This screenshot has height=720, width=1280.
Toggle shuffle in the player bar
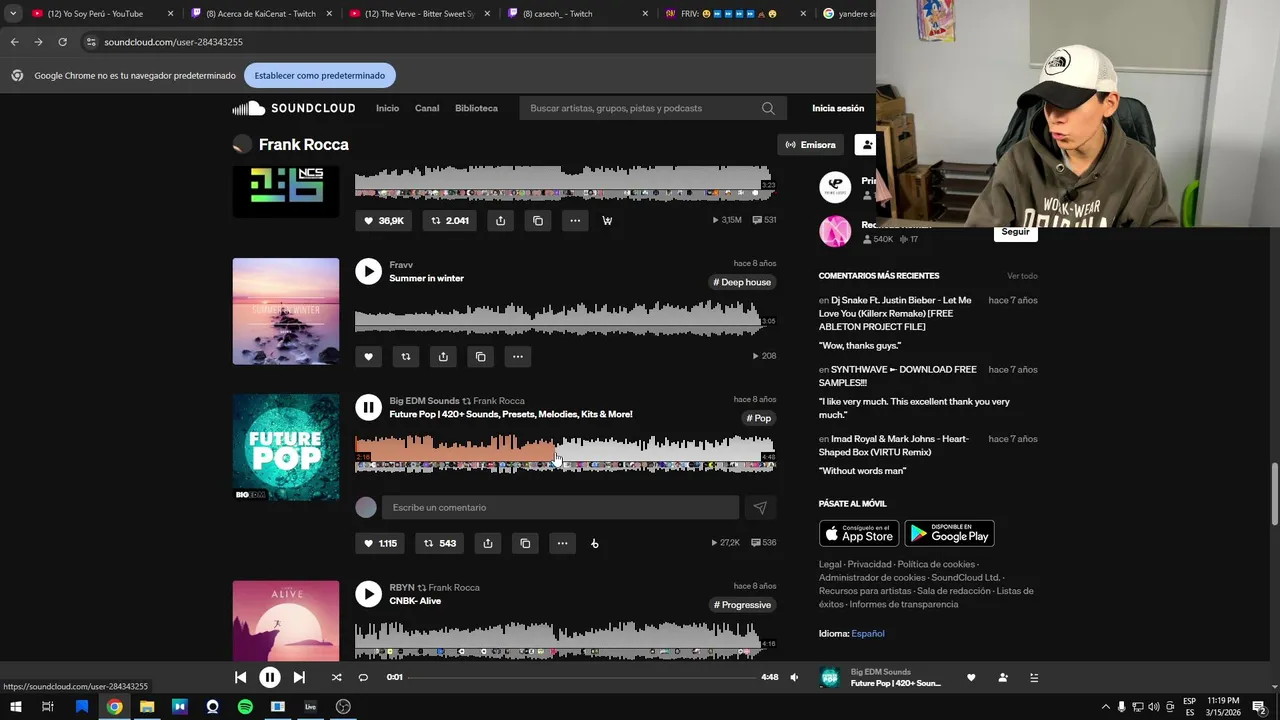(336, 677)
